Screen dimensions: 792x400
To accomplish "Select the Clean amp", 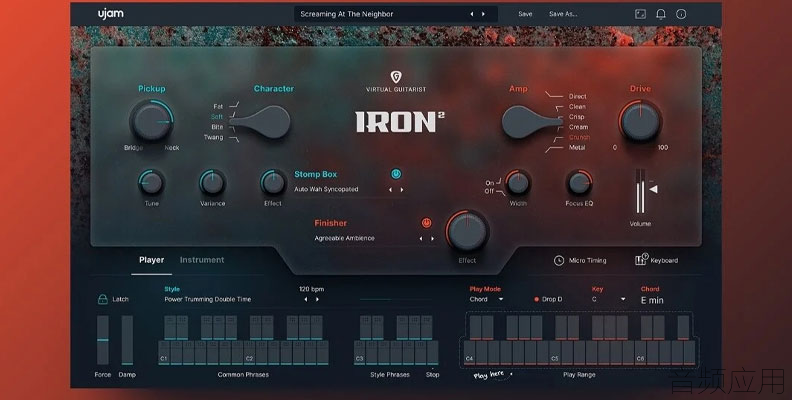I will click(577, 107).
